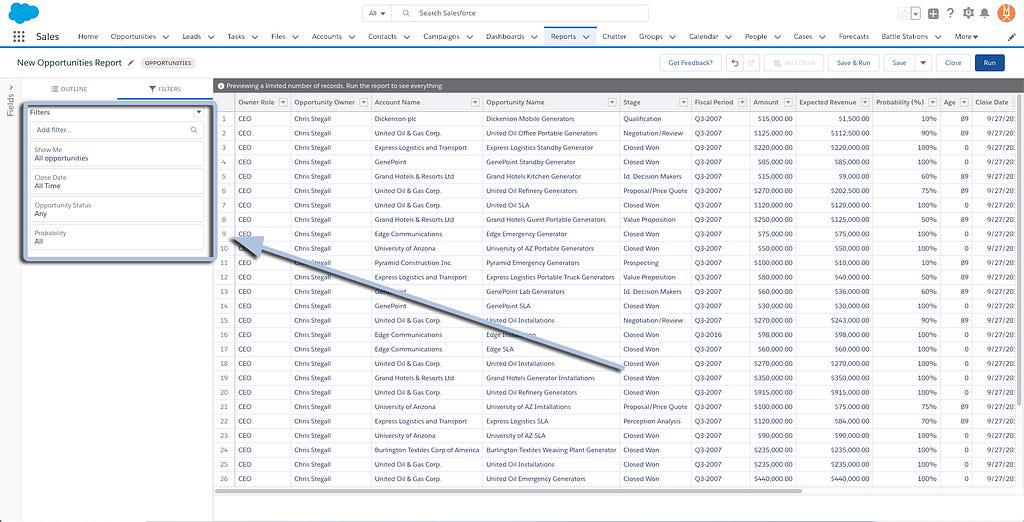Open the More navigation menu

pyautogui.click(x=967, y=37)
